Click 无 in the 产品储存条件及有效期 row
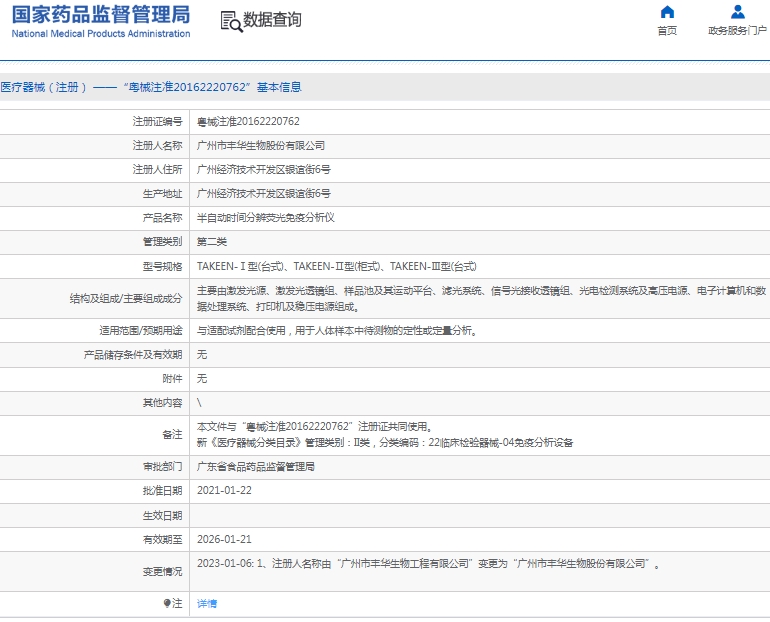 [x=202, y=354]
